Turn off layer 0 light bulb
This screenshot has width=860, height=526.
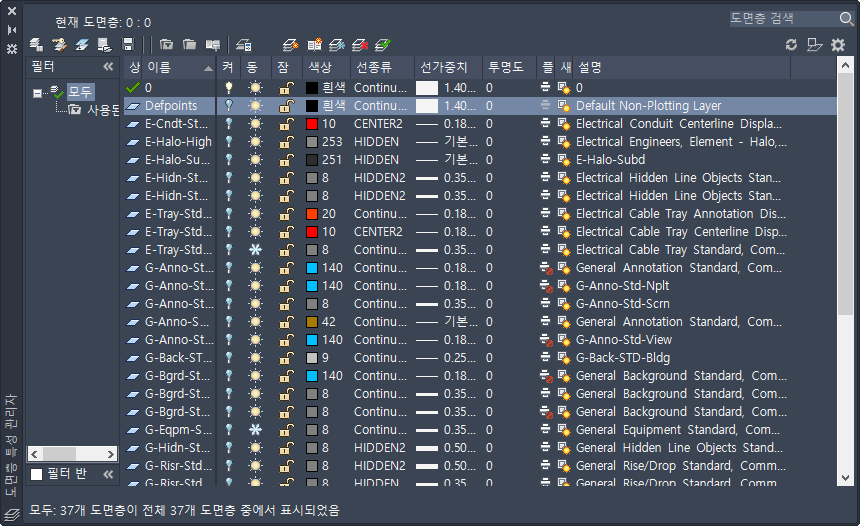pyautogui.click(x=229, y=88)
